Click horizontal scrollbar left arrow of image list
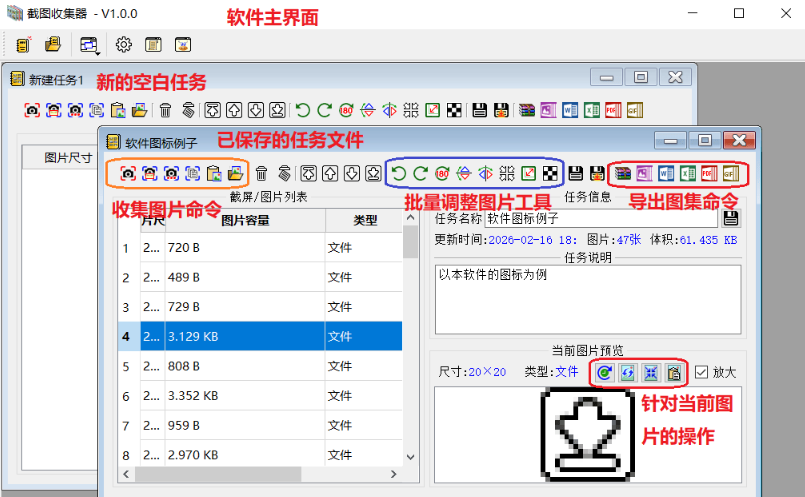 point(126,474)
